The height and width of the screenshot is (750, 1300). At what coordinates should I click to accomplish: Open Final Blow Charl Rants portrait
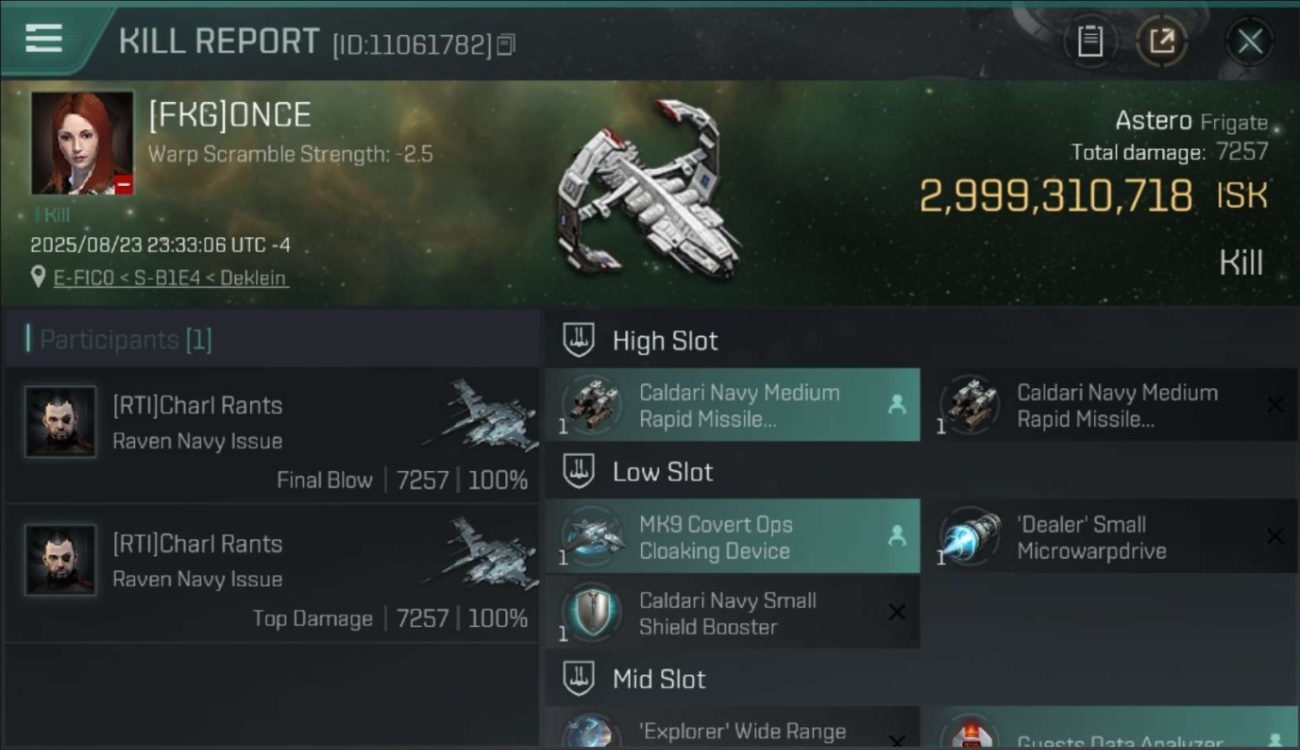(61, 422)
